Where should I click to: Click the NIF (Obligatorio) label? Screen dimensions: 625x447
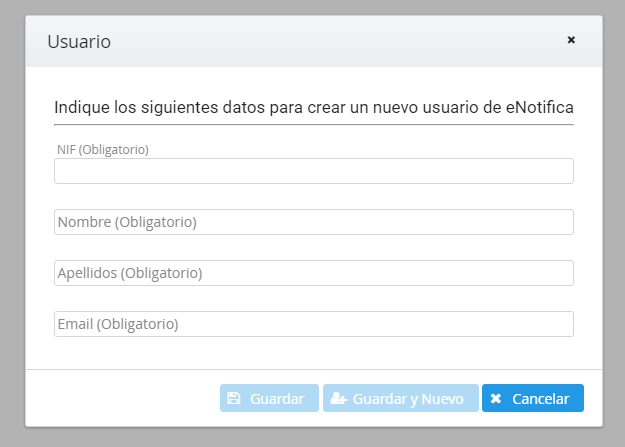[x=103, y=149]
